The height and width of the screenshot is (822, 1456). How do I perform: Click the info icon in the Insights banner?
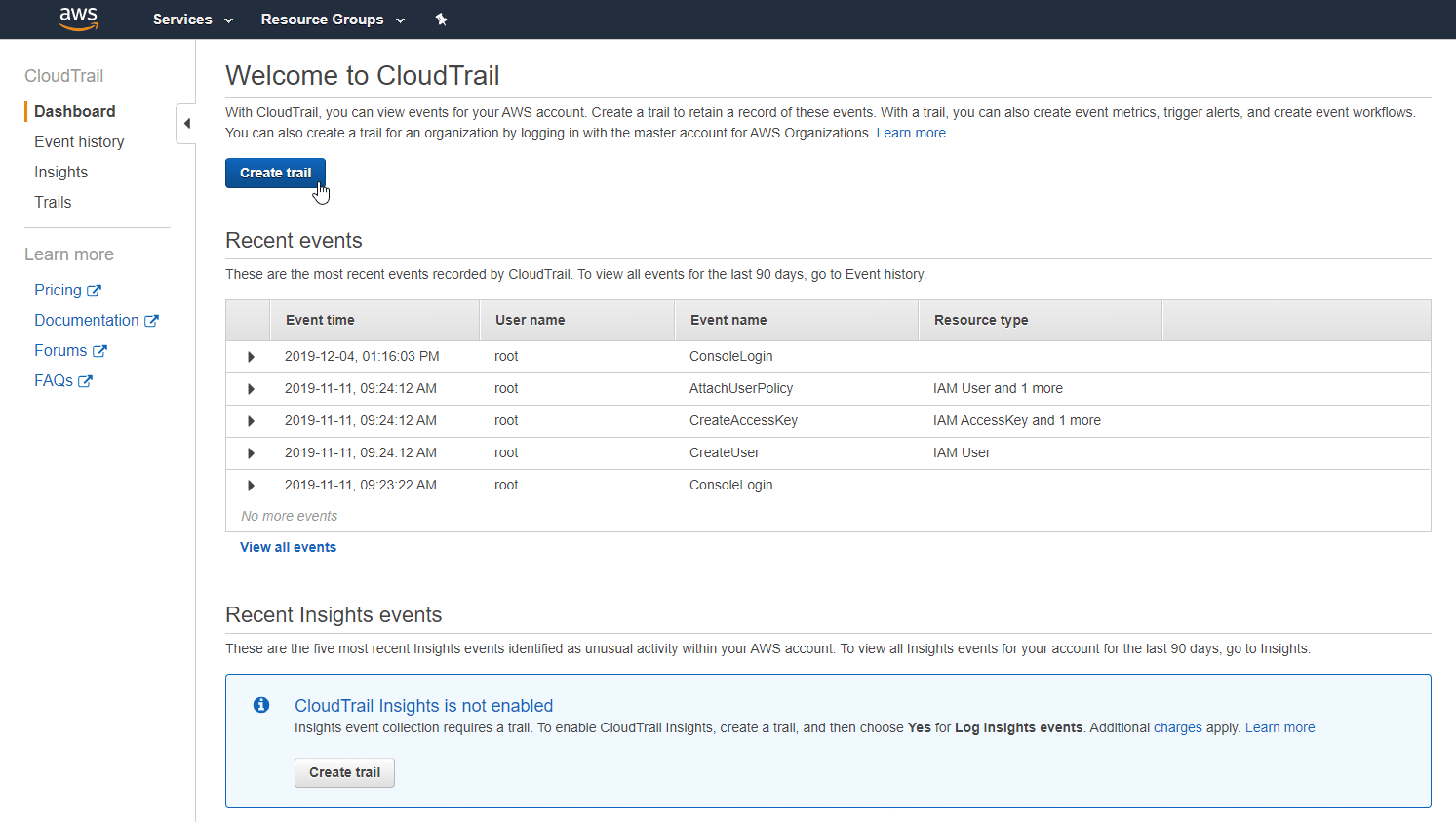point(260,705)
